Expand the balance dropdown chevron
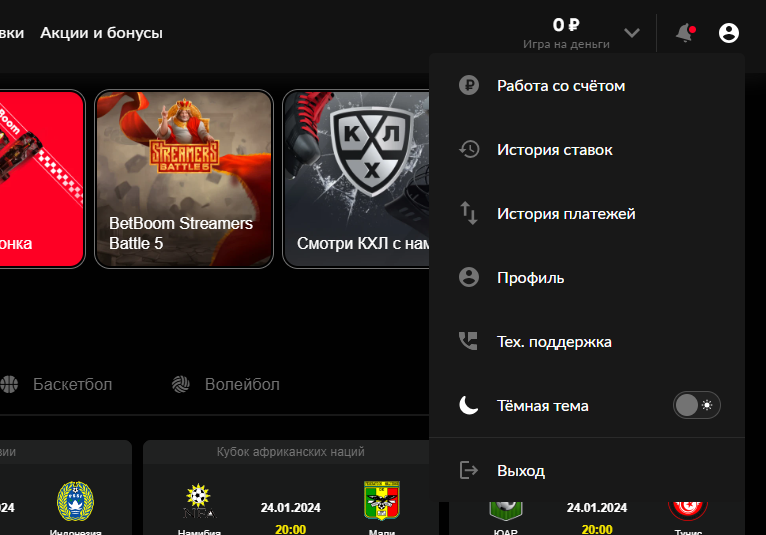Viewport: 766px width, 535px height. point(632,33)
